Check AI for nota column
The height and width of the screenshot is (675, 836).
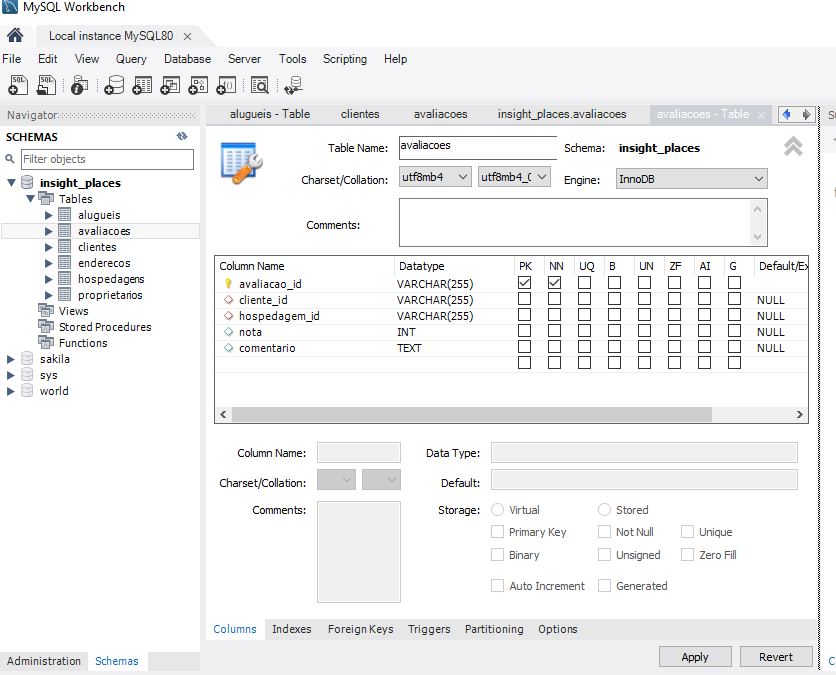(x=704, y=331)
